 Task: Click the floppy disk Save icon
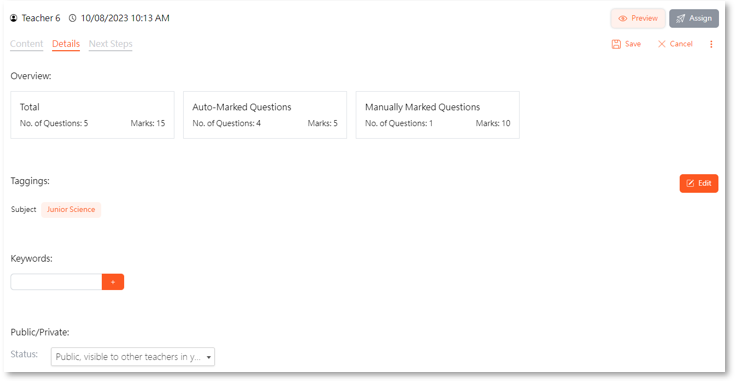click(x=616, y=44)
